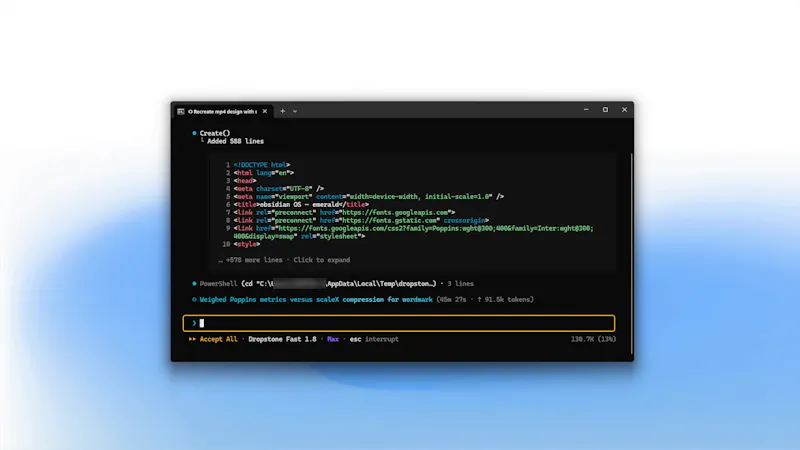Click the fonts.googleapis.com preconnect link line
The width and height of the screenshot is (800, 450).
344,212
